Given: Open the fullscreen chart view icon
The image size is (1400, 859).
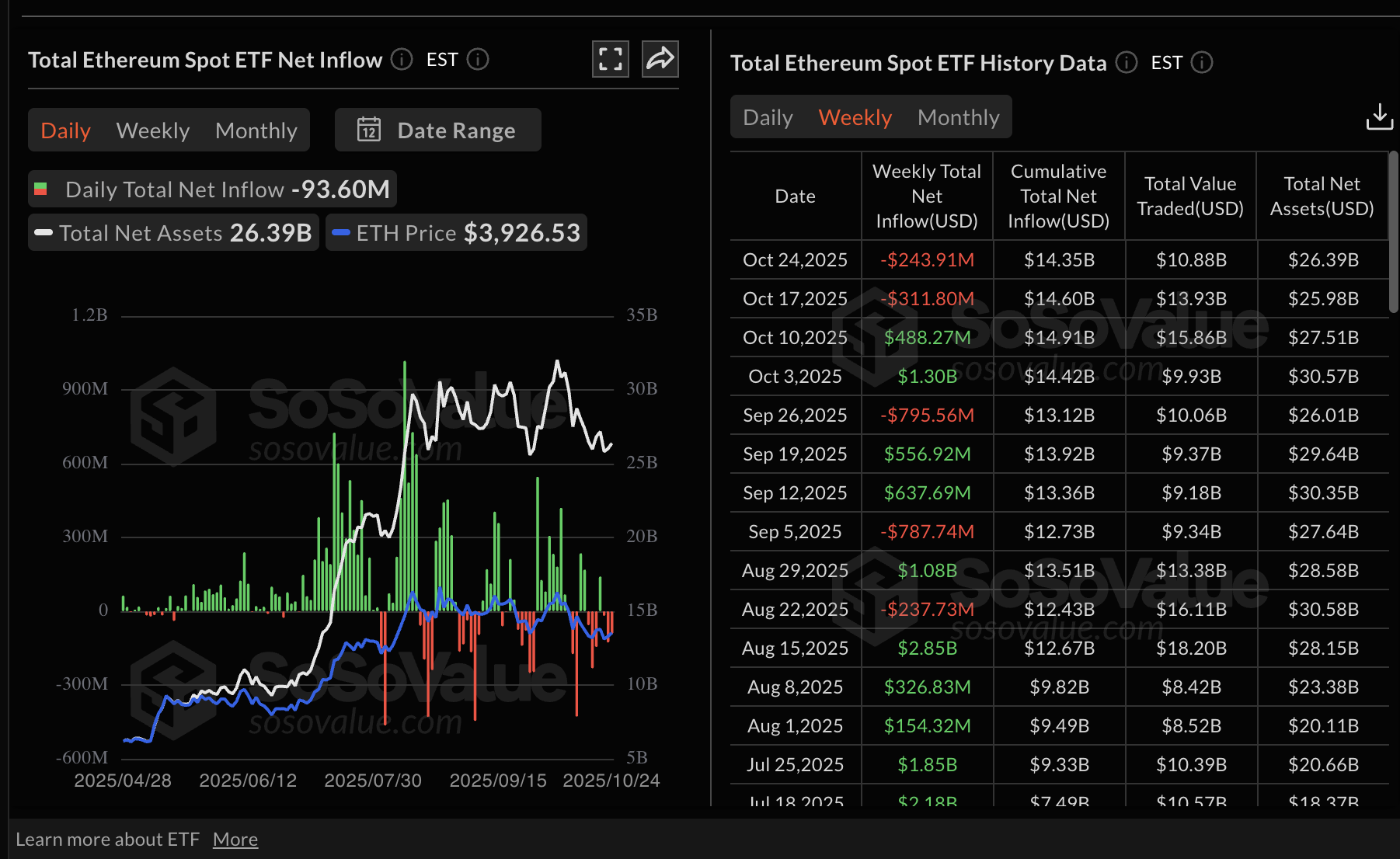Looking at the screenshot, I should pyautogui.click(x=611, y=59).
